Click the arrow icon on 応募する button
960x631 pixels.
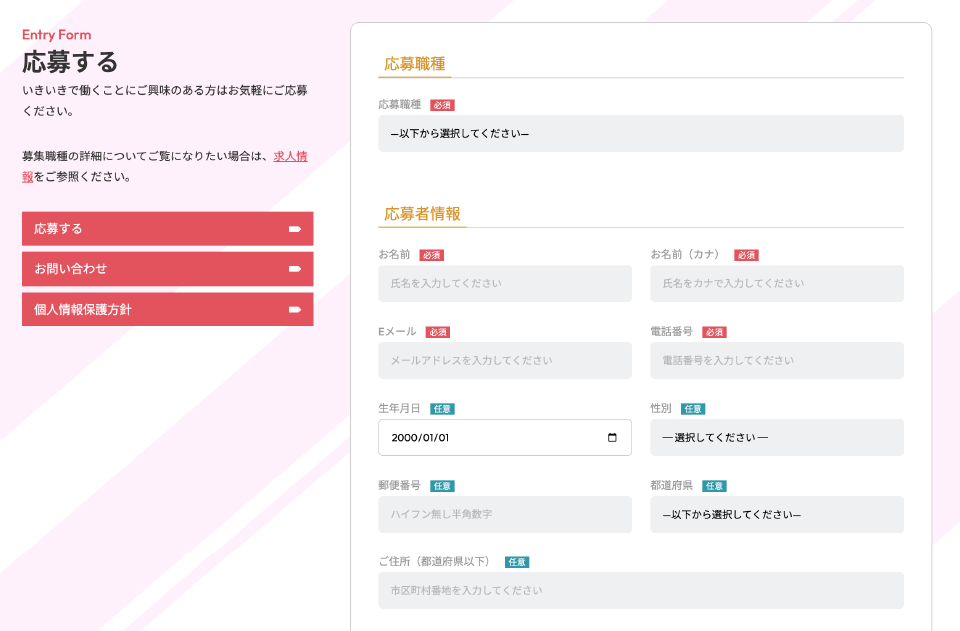pyautogui.click(x=295, y=229)
